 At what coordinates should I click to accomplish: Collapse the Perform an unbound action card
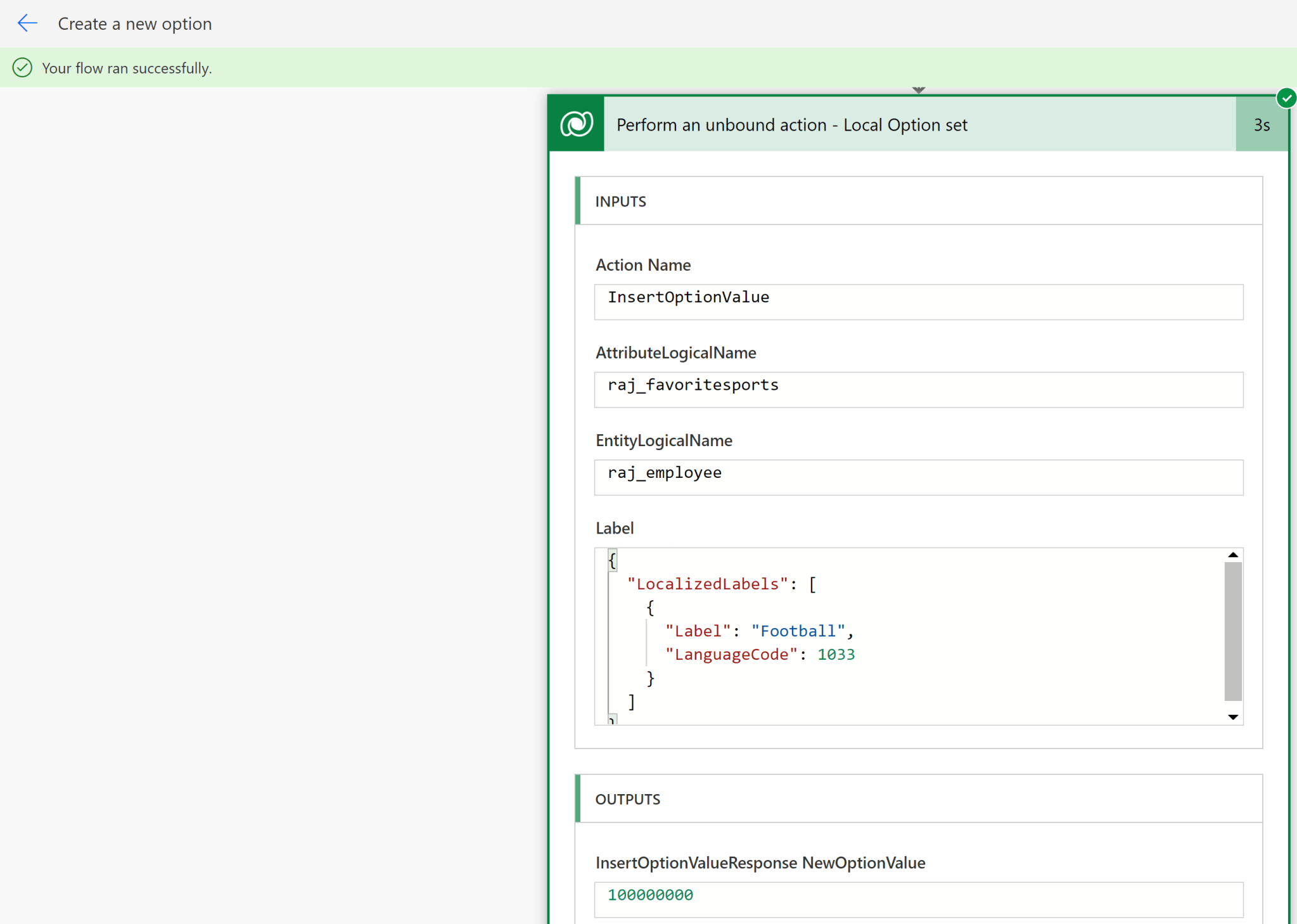pyautogui.click(x=917, y=89)
